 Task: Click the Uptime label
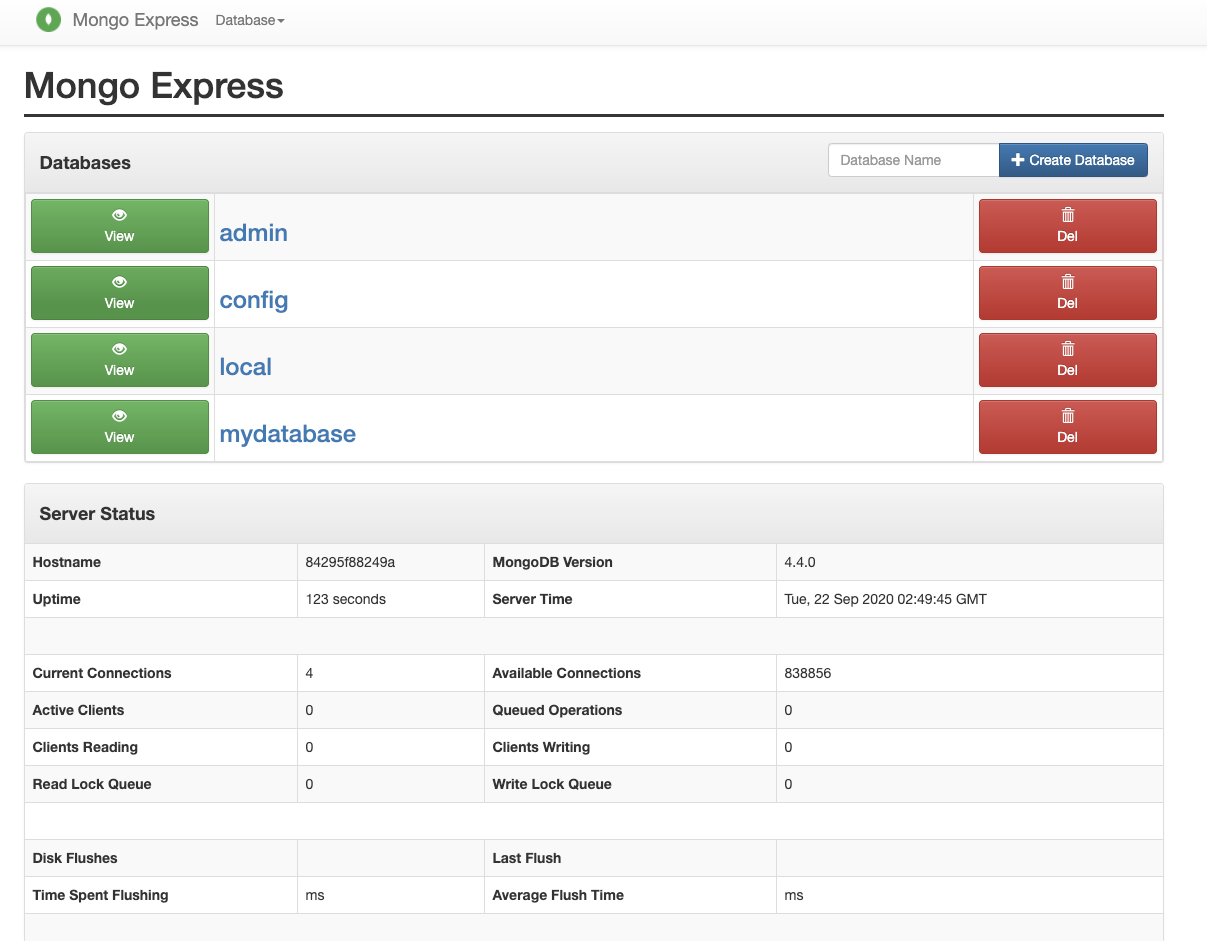pyautogui.click(x=56, y=599)
